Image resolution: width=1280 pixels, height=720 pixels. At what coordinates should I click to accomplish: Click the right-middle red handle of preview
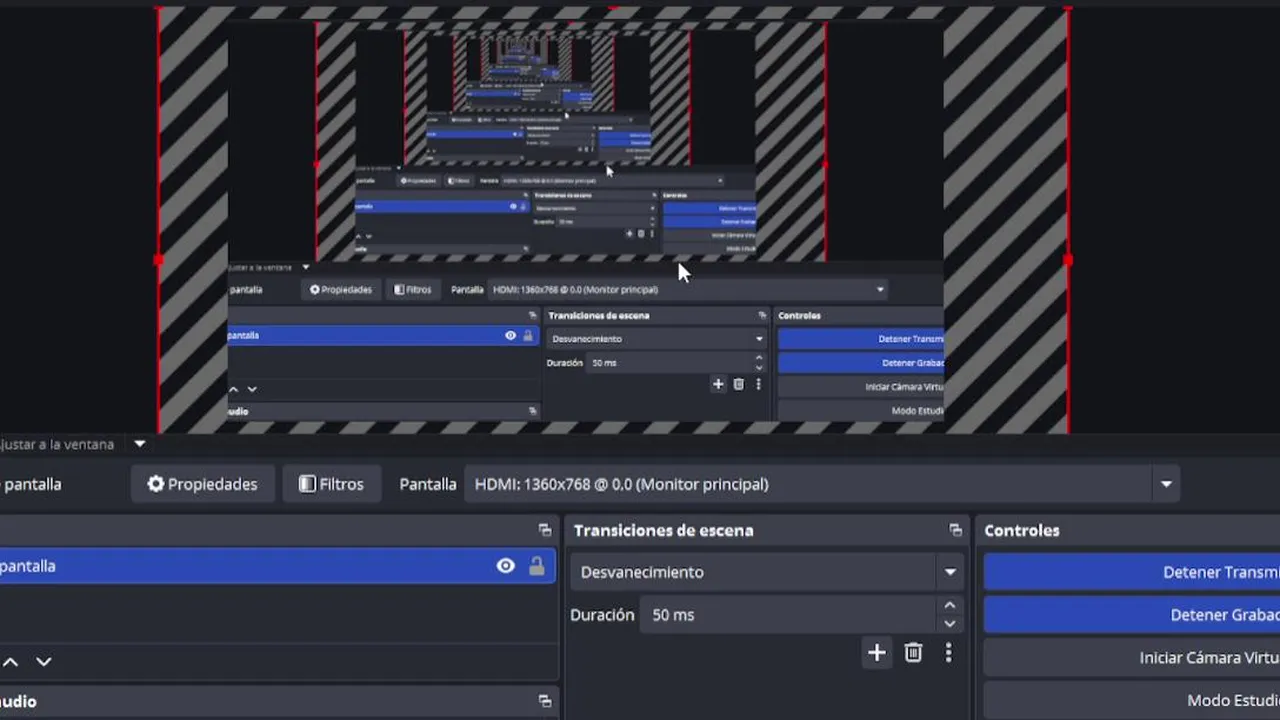1068,260
